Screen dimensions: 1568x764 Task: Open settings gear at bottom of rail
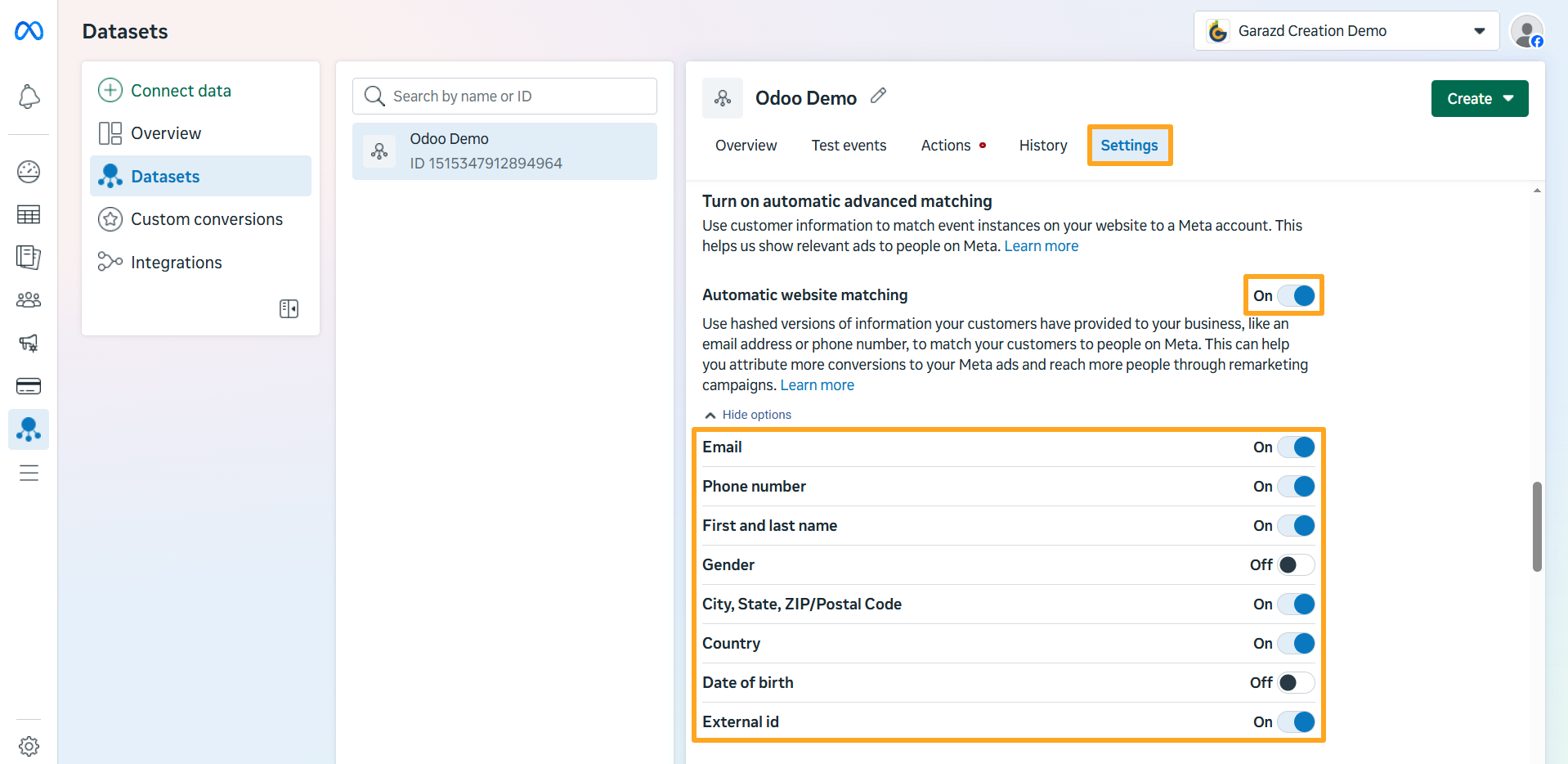click(29, 746)
